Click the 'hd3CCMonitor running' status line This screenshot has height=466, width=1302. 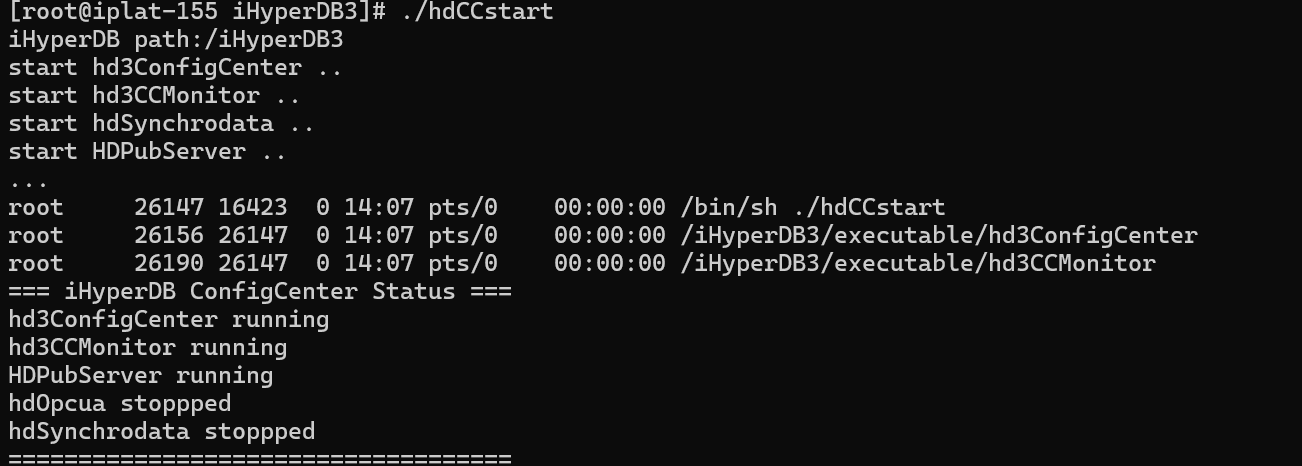click(x=147, y=348)
